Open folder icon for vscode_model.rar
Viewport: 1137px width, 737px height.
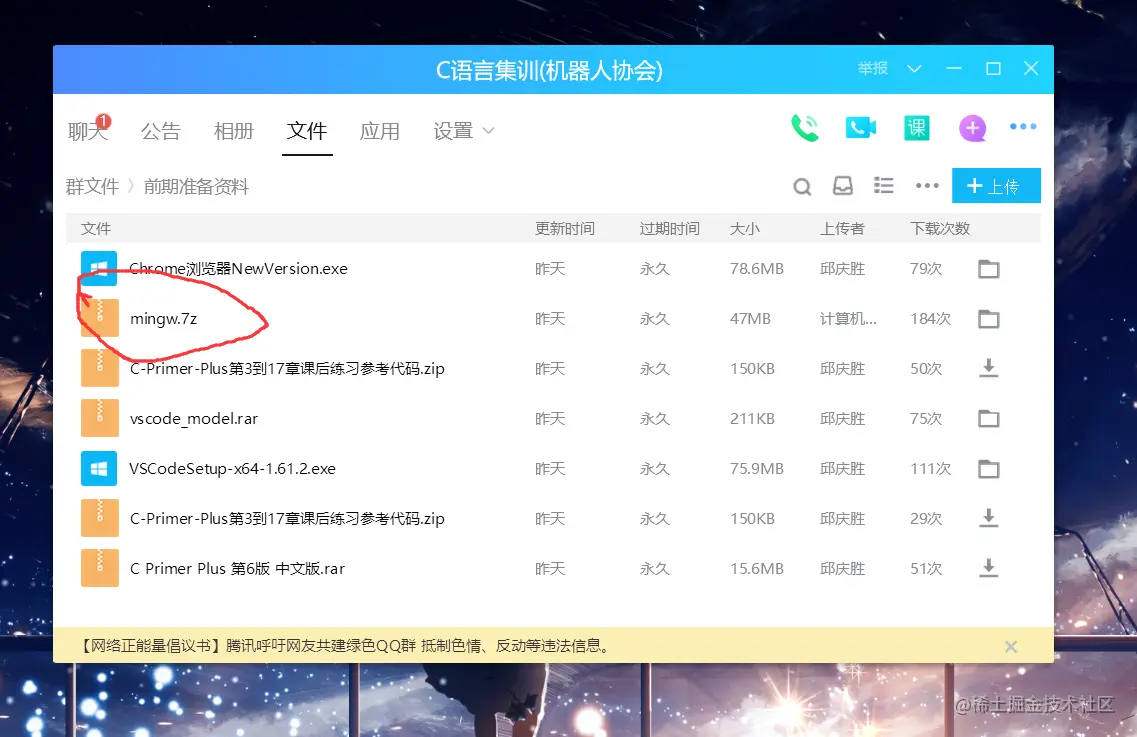pyautogui.click(x=988, y=418)
